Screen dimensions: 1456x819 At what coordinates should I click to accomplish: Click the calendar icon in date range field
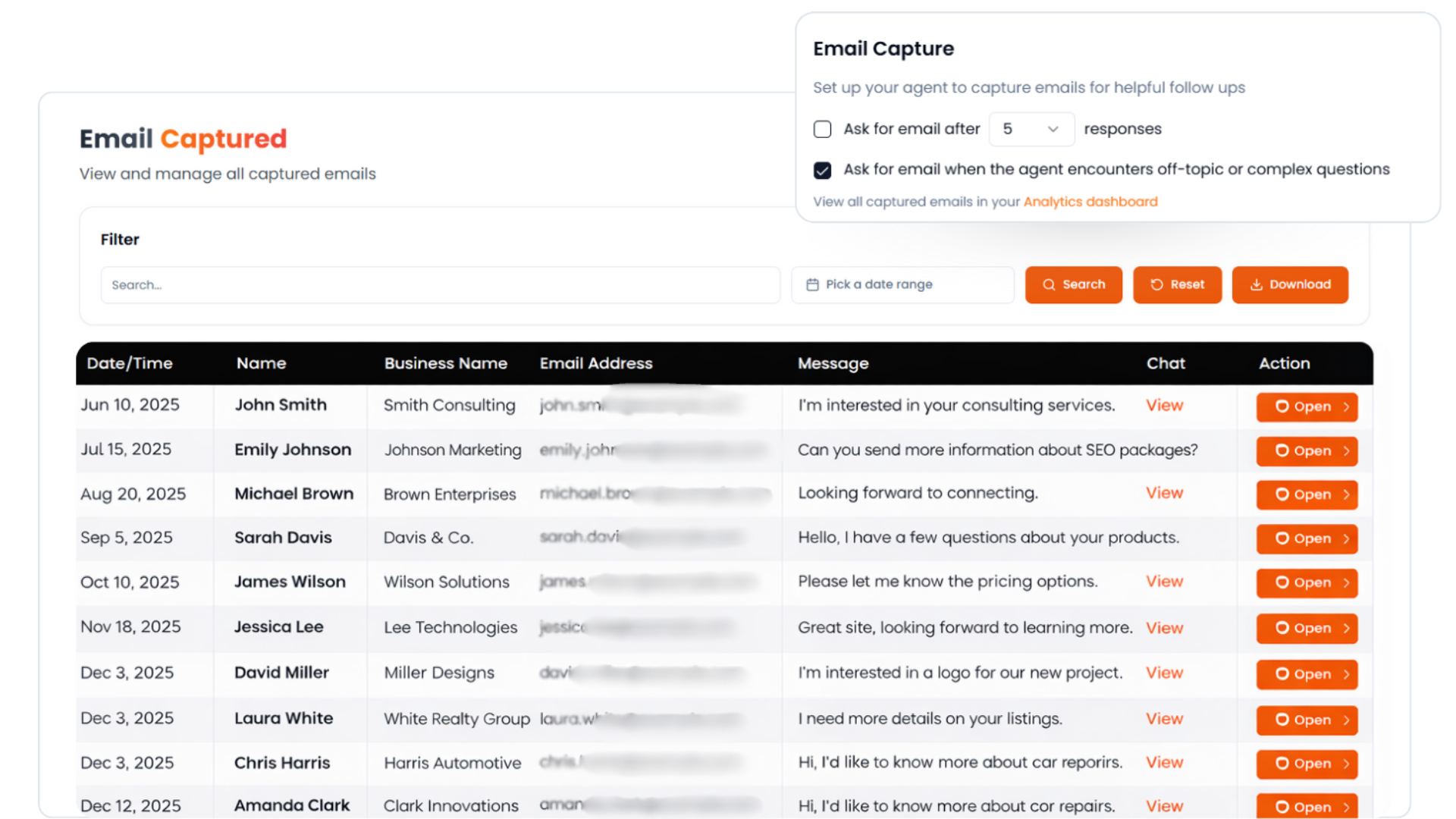812,284
